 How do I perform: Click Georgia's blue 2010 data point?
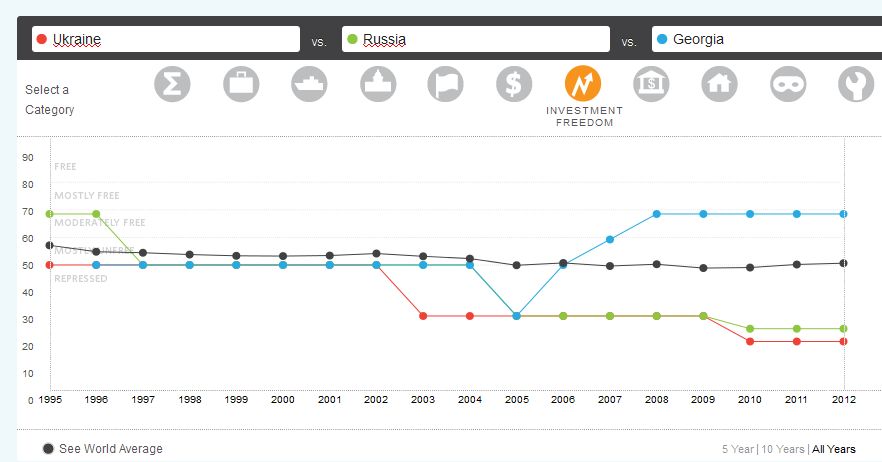750,214
